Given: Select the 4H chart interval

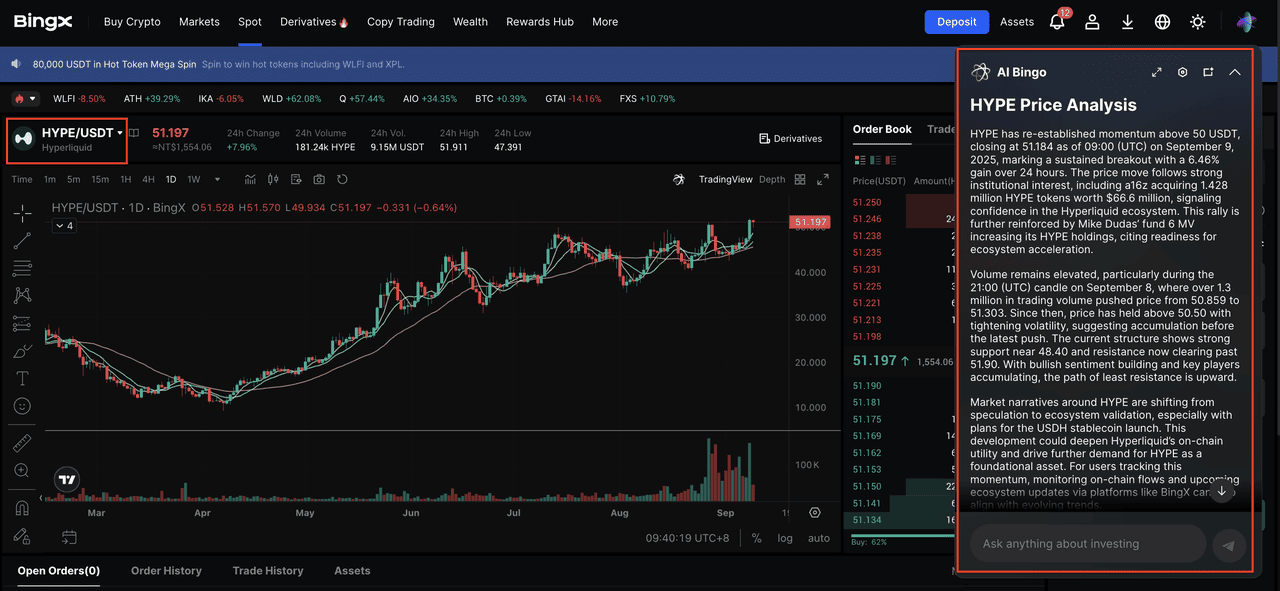Looking at the screenshot, I should [x=148, y=180].
